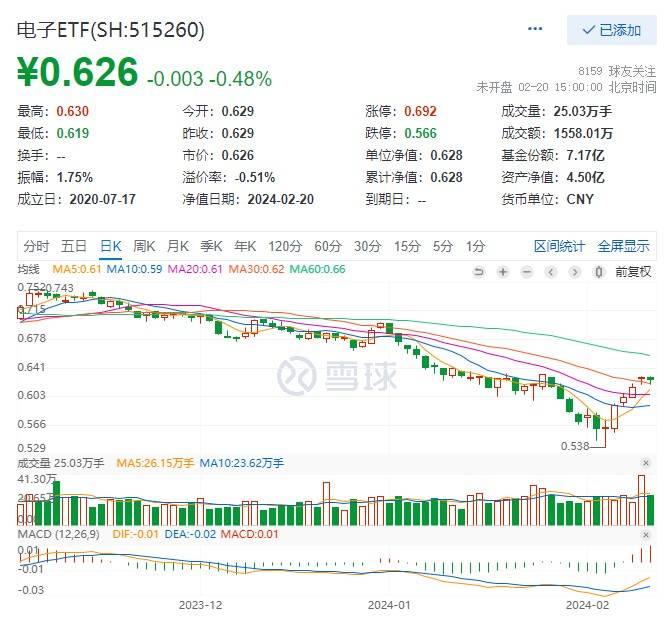Select the 周K weekly chart tab
The width and height of the screenshot is (667, 618).
click(x=144, y=246)
